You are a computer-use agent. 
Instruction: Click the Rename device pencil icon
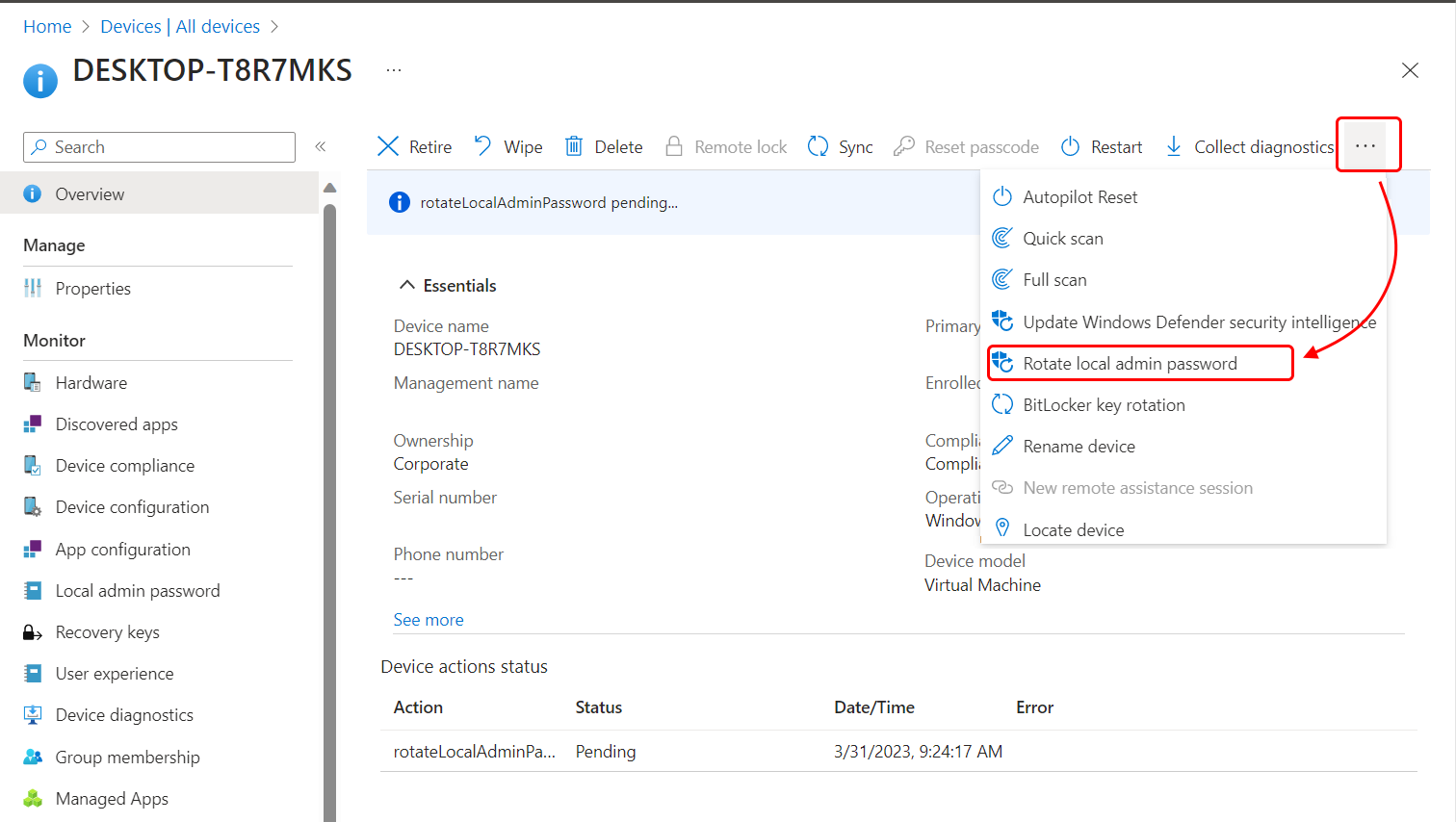coord(1002,446)
